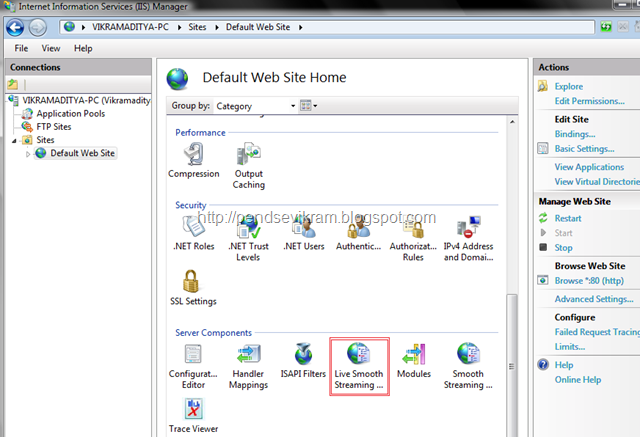
Task: Open Limits link
Action: [x=569, y=347]
